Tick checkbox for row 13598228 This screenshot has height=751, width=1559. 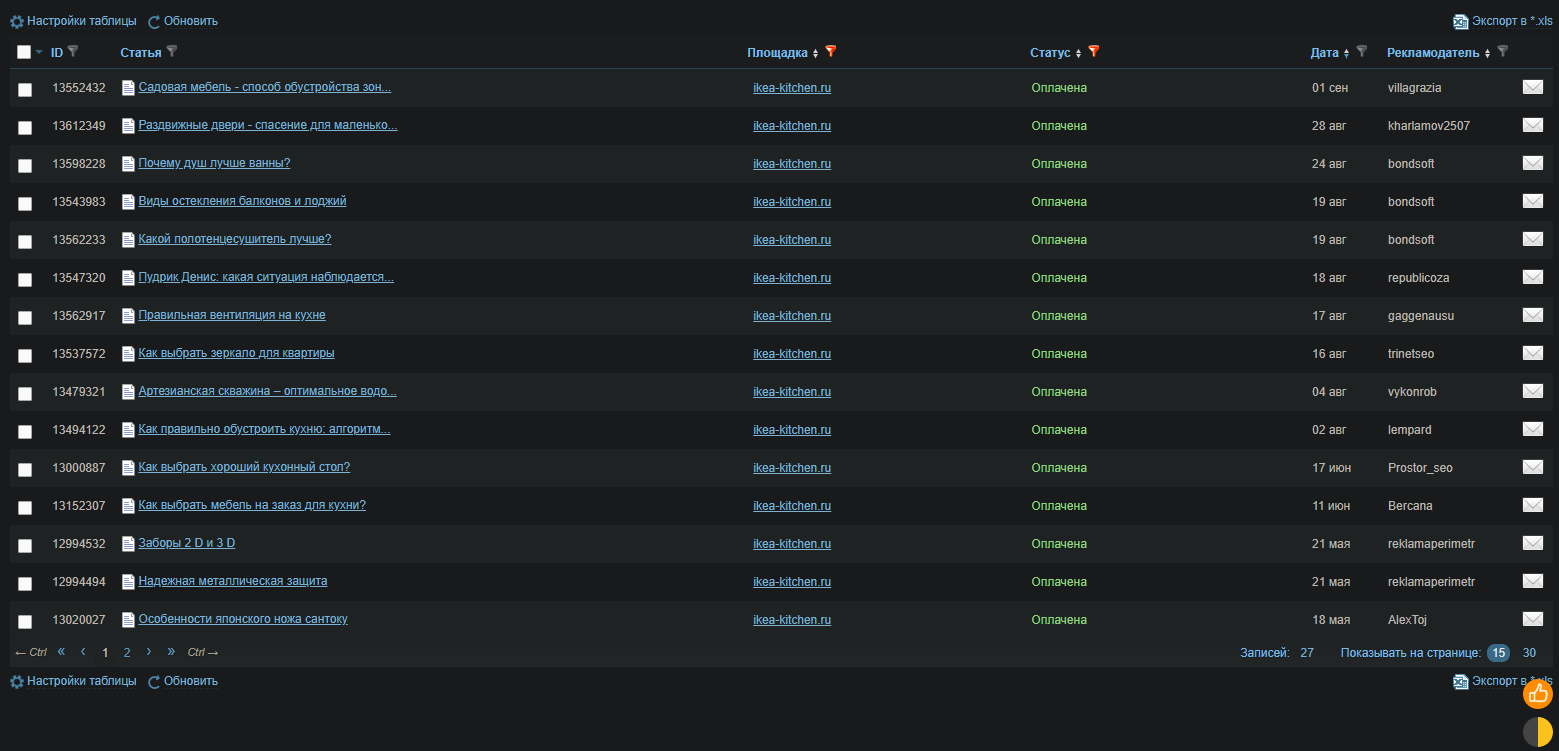click(x=25, y=166)
